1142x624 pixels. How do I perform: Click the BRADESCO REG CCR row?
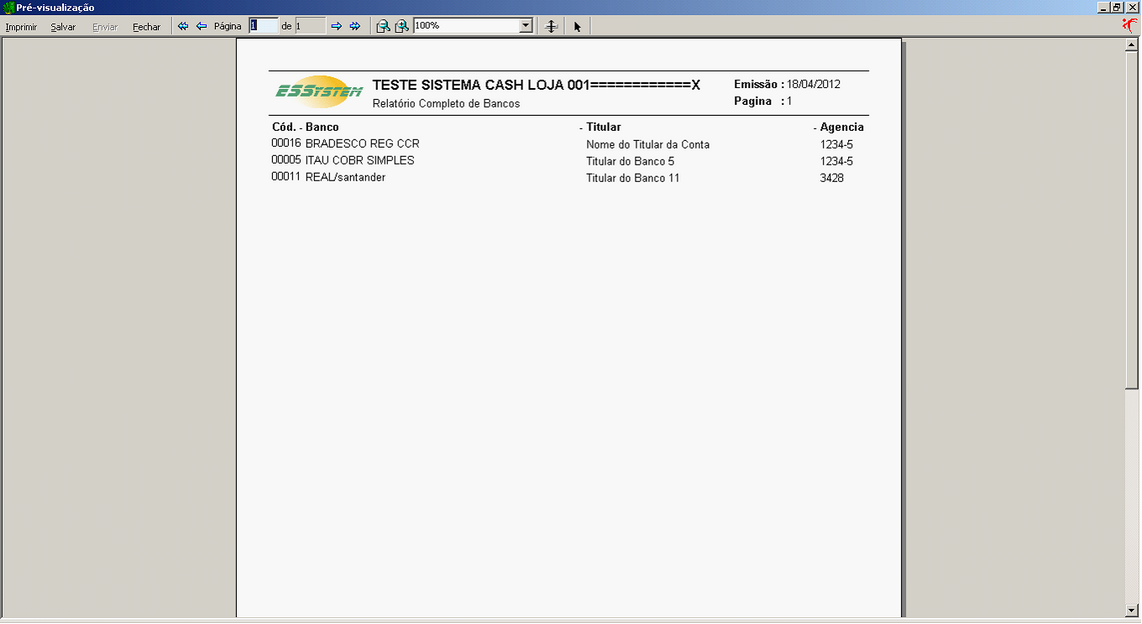pyautogui.click(x=362, y=144)
